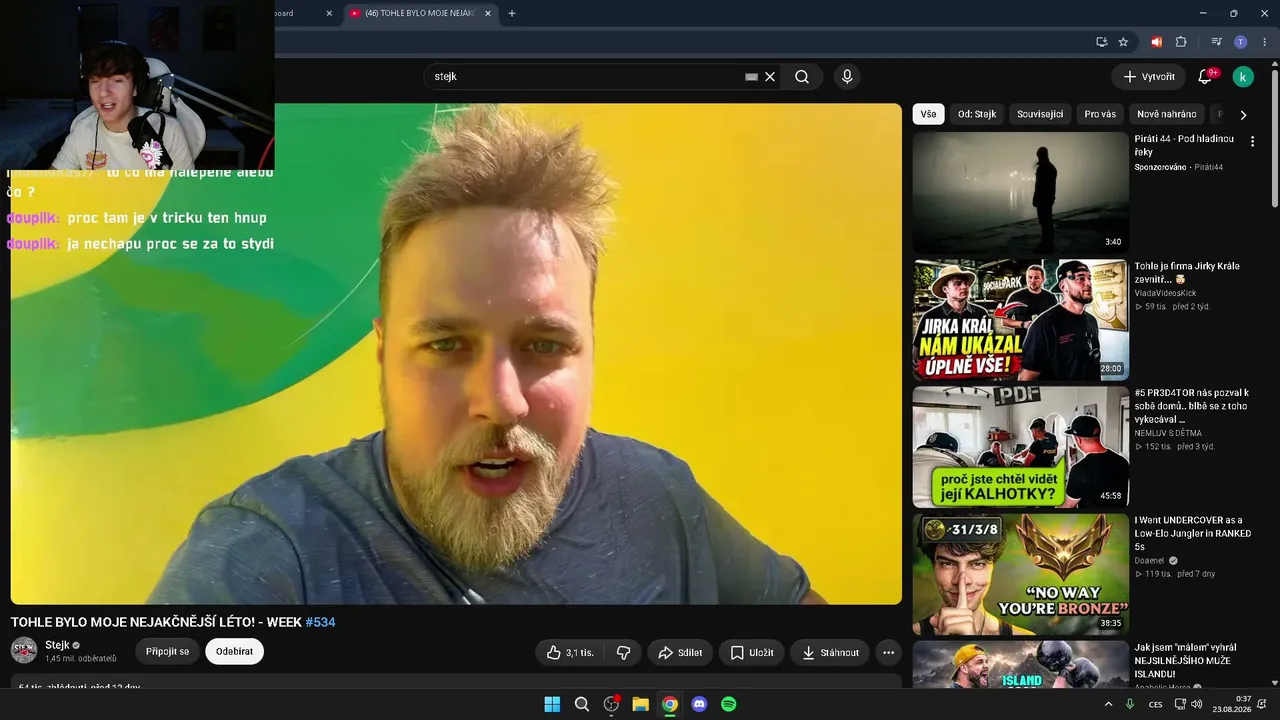Save the video with "Uložit"

[x=751, y=653]
